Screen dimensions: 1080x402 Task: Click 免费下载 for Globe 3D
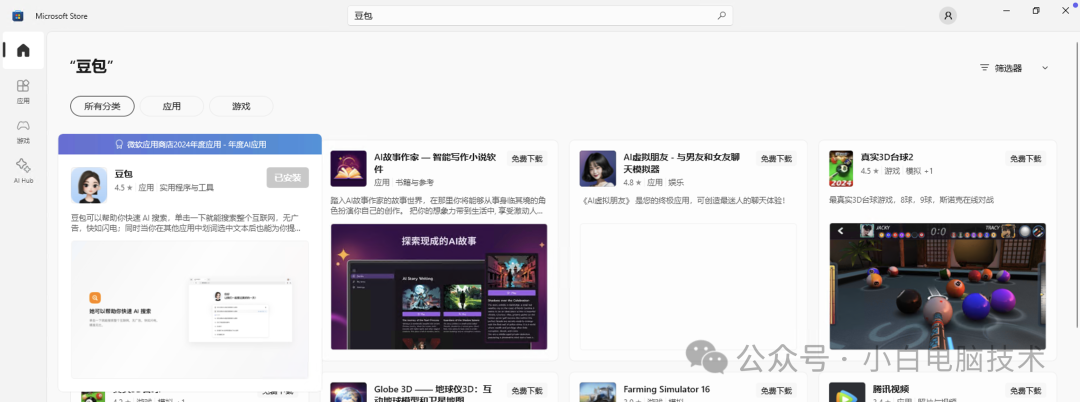click(x=527, y=391)
